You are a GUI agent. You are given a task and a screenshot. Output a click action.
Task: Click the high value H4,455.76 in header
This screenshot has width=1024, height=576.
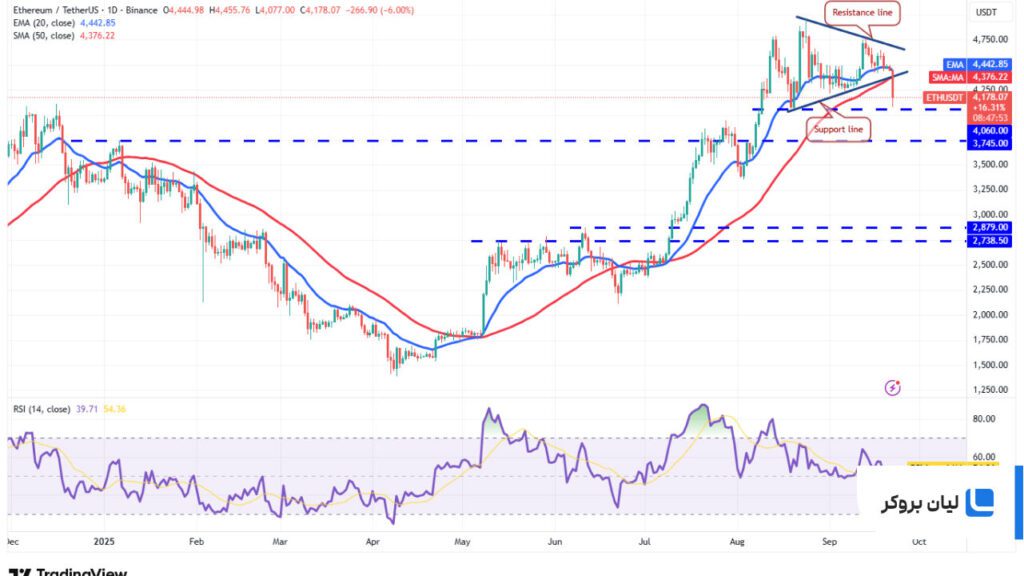[230, 10]
